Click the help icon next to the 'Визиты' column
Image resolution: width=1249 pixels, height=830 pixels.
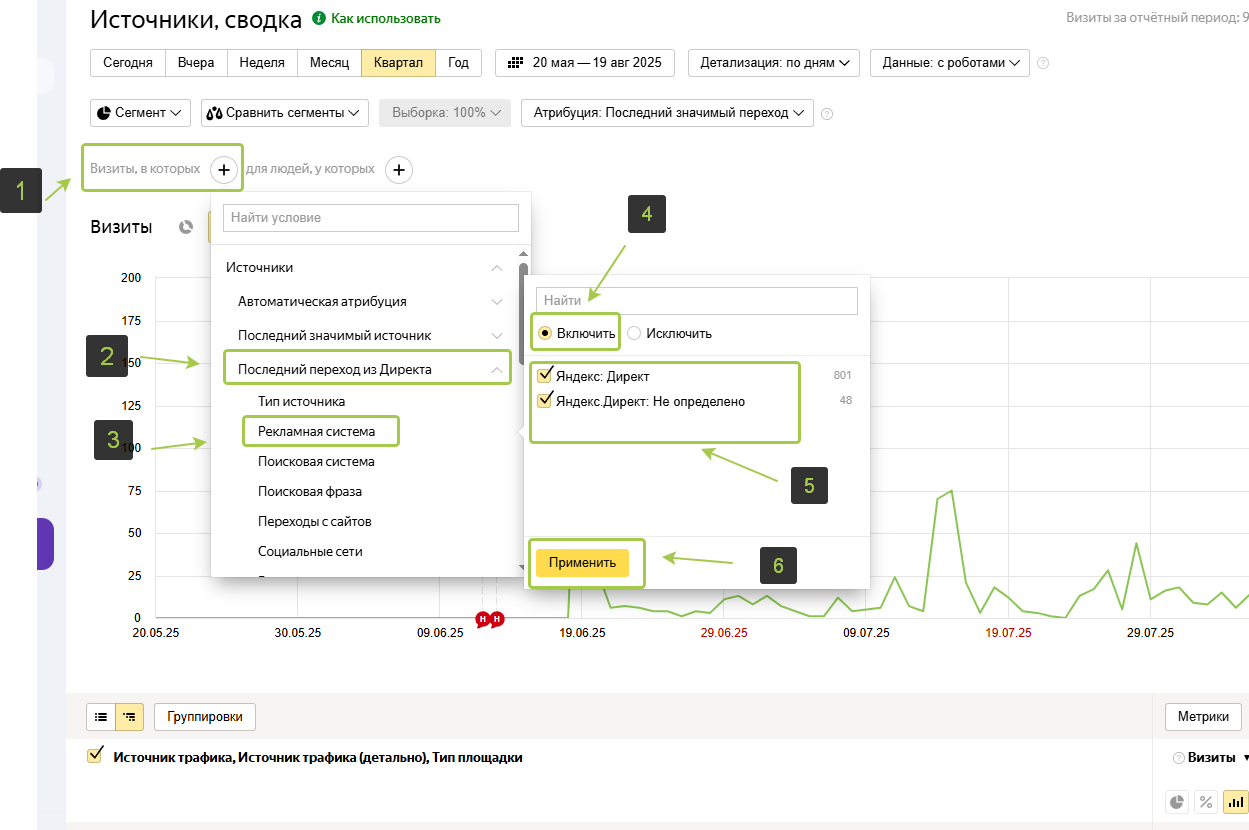coord(1178,758)
